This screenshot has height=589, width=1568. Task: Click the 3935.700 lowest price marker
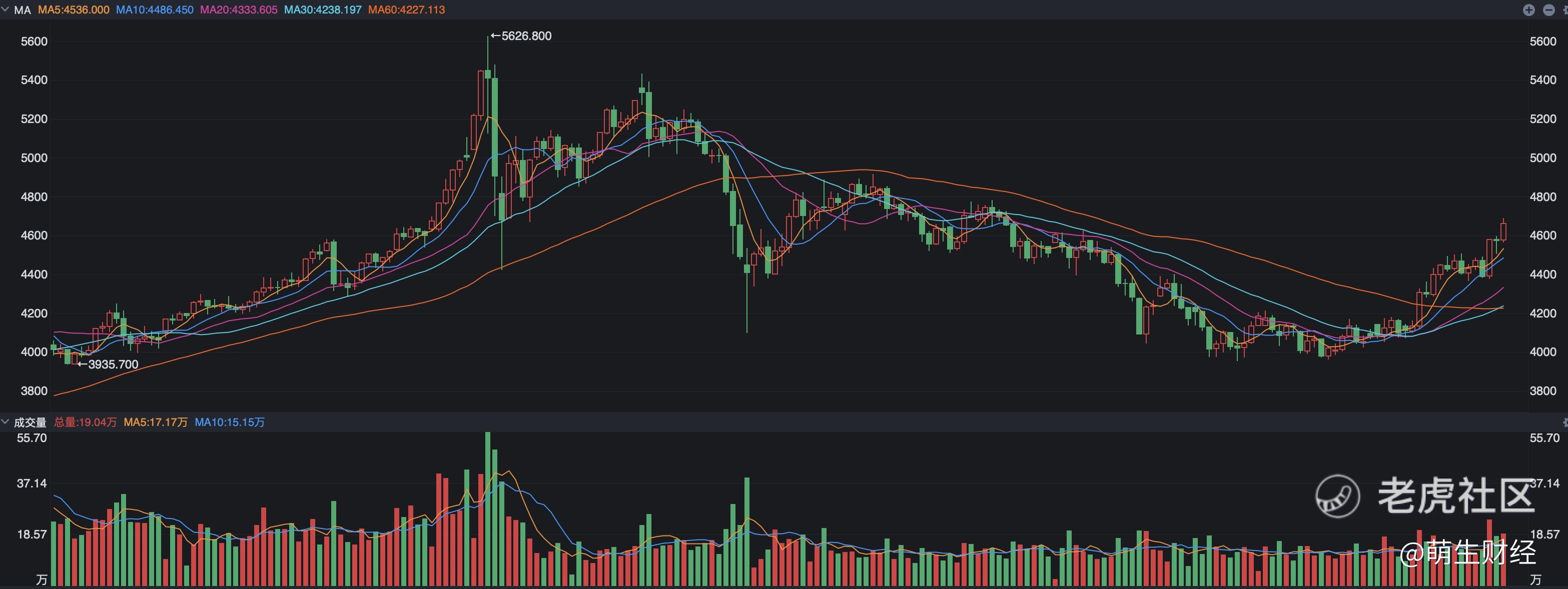tap(108, 364)
